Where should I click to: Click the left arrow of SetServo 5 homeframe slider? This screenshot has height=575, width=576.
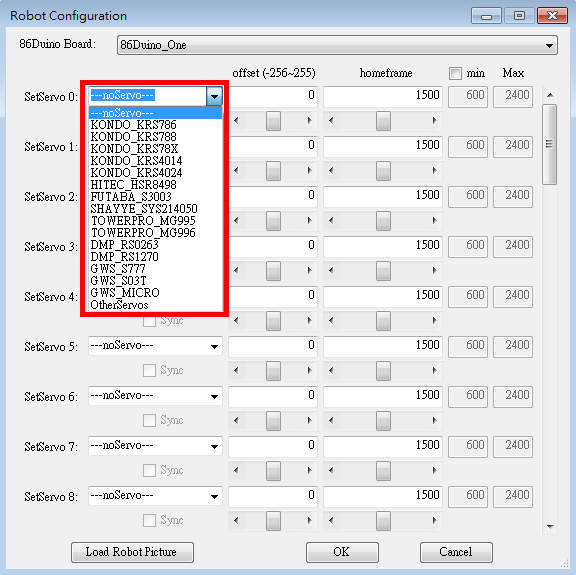coord(331,370)
